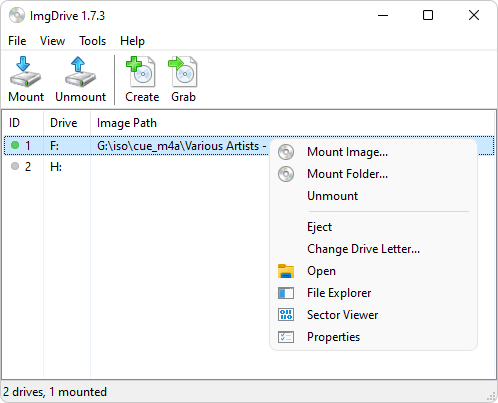Maximize the ImgDrive window
The image size is (498, 403).
coord(428,15)
